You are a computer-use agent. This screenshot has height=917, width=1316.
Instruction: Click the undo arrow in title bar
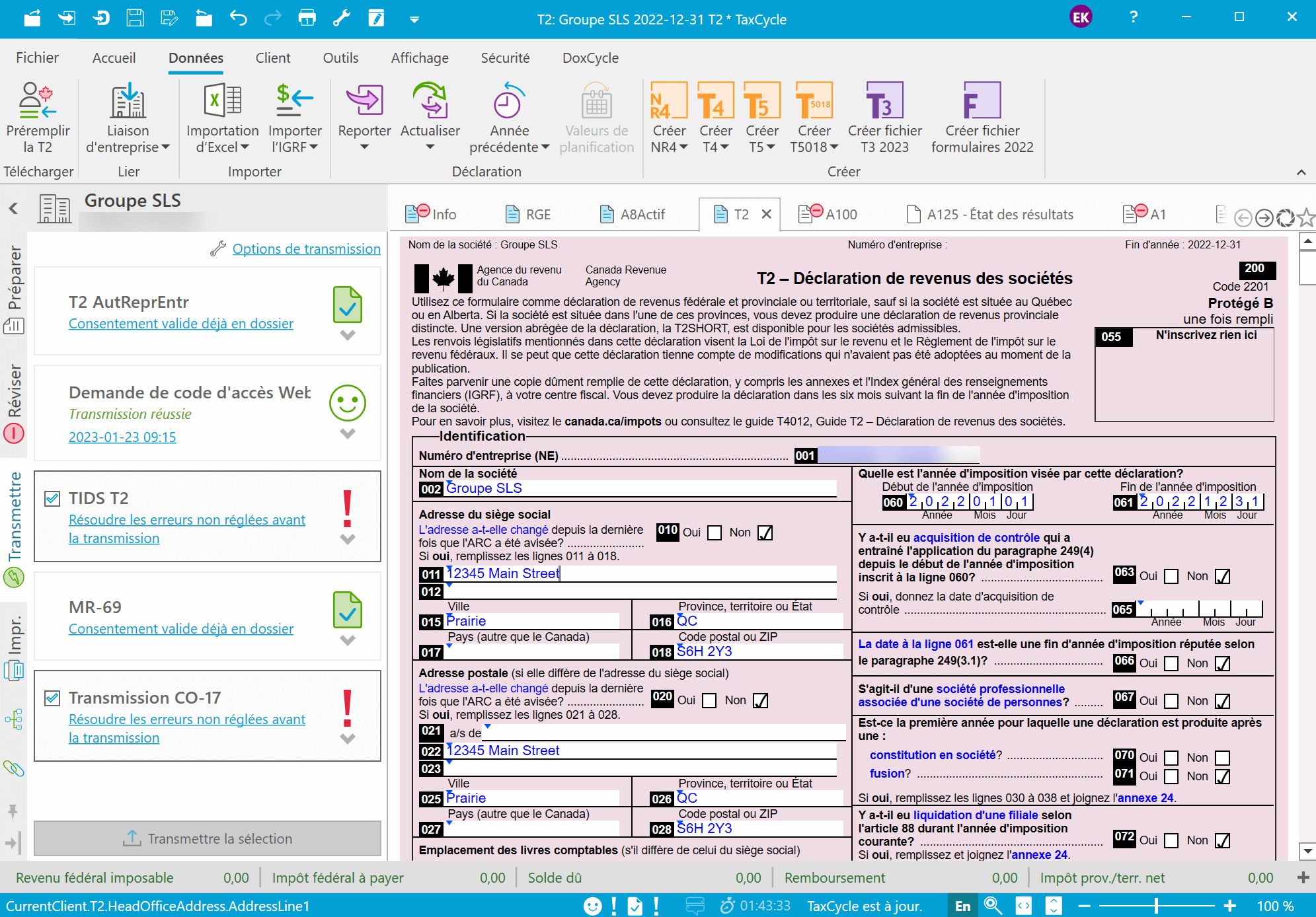(x=239, y=18)
